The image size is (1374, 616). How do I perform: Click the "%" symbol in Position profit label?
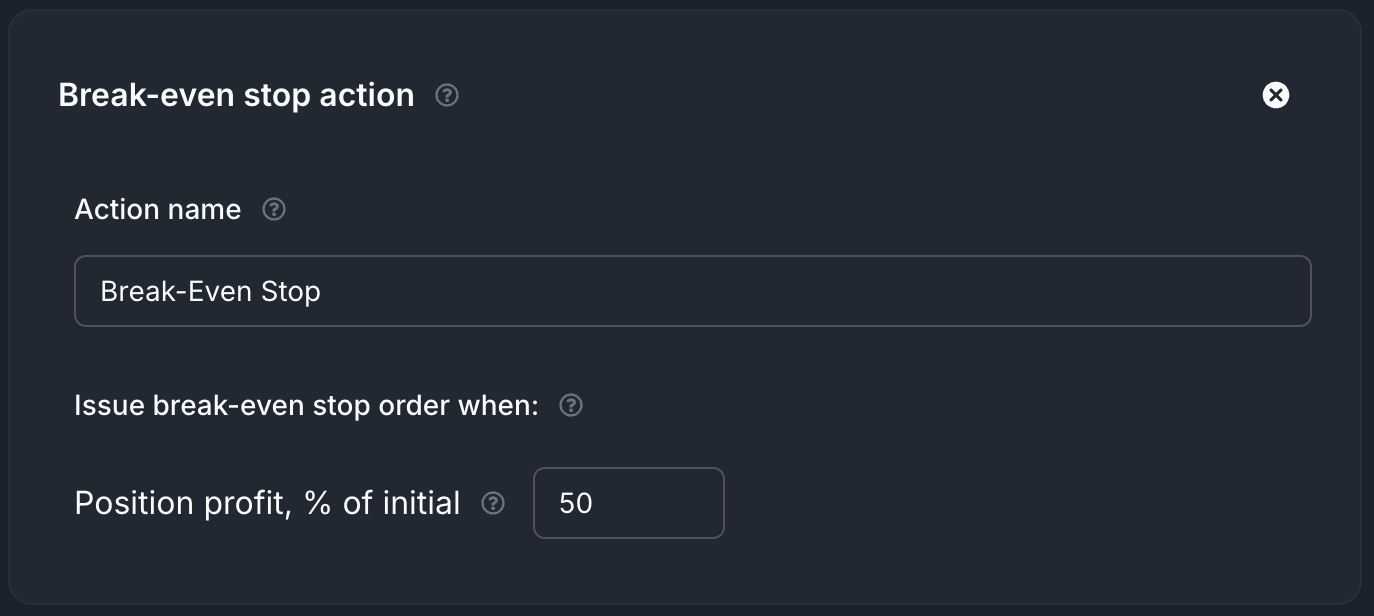coord(318,503)
